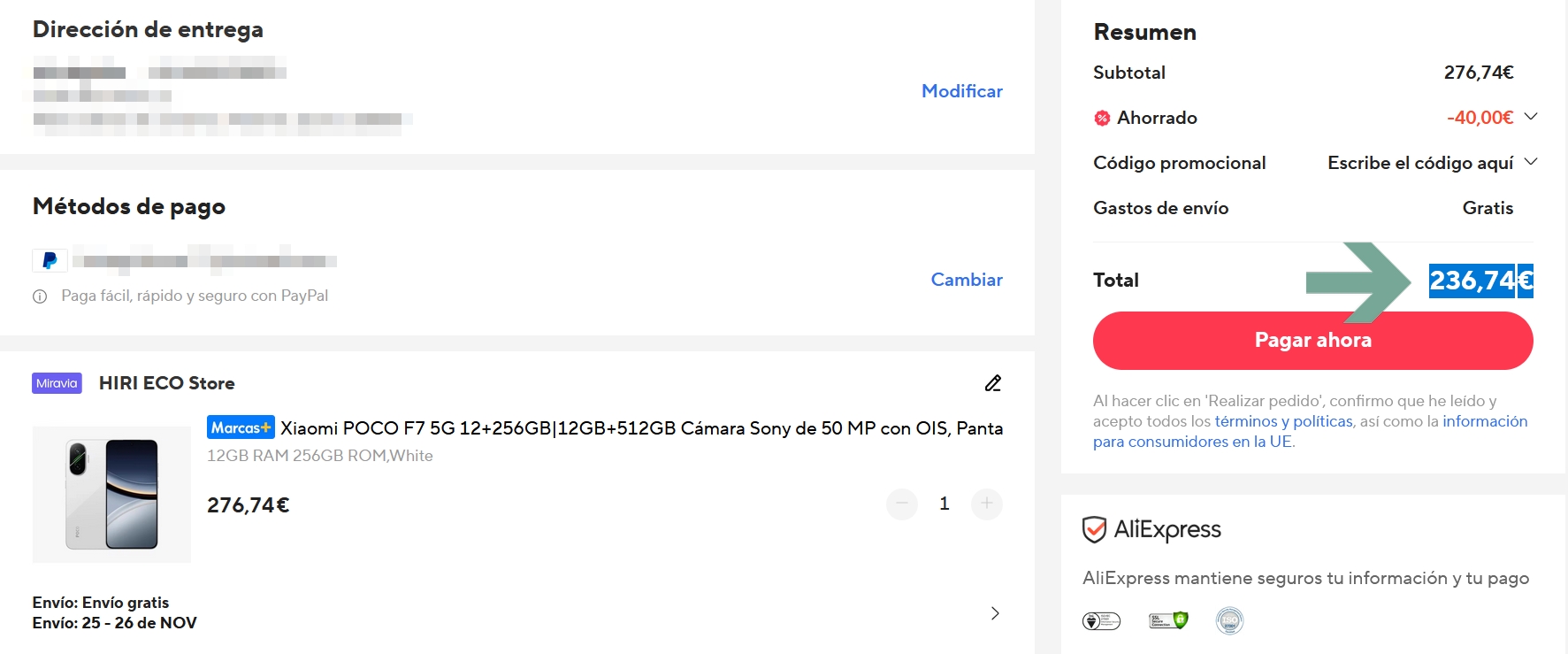
Task: Open the Xiaomi POCO F7 product title
Action: (641, 428)
